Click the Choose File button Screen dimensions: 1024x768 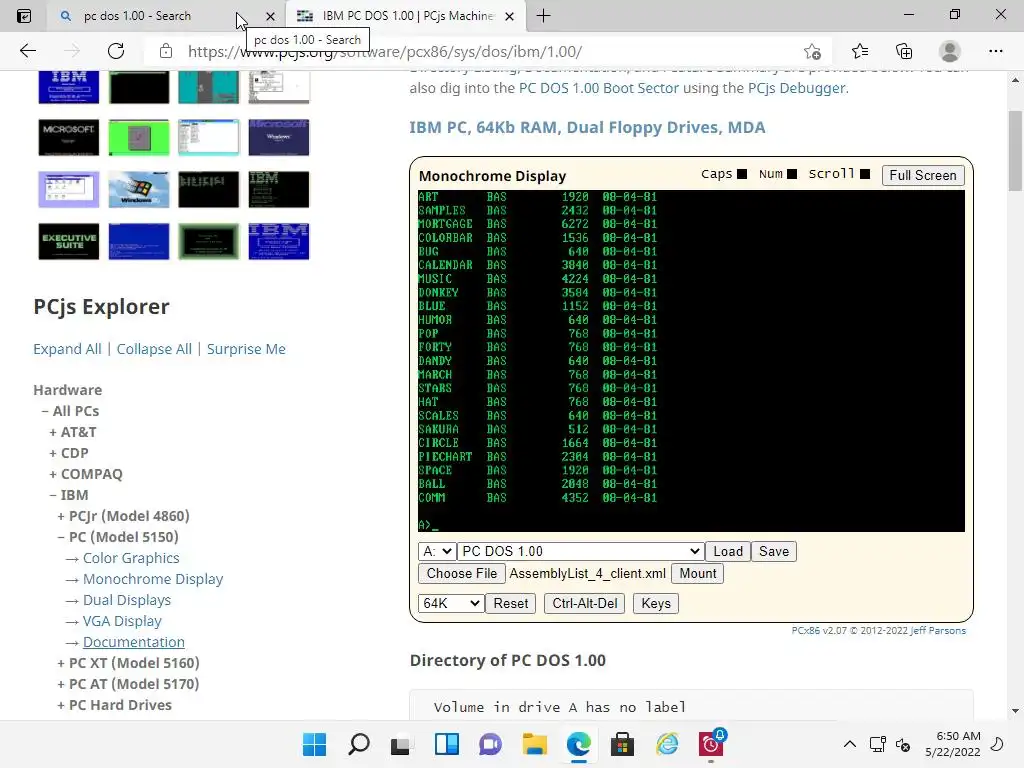(x=462, y=573)
